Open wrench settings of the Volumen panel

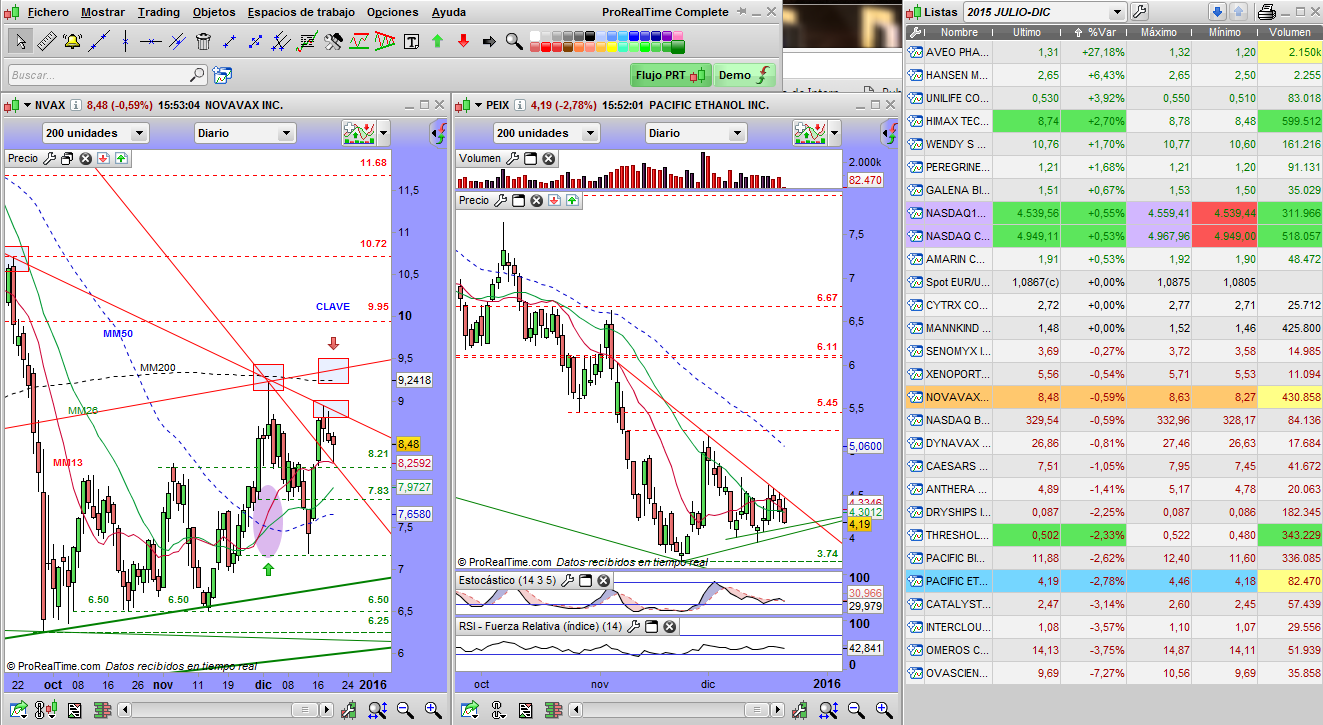(x=512, y=158)
